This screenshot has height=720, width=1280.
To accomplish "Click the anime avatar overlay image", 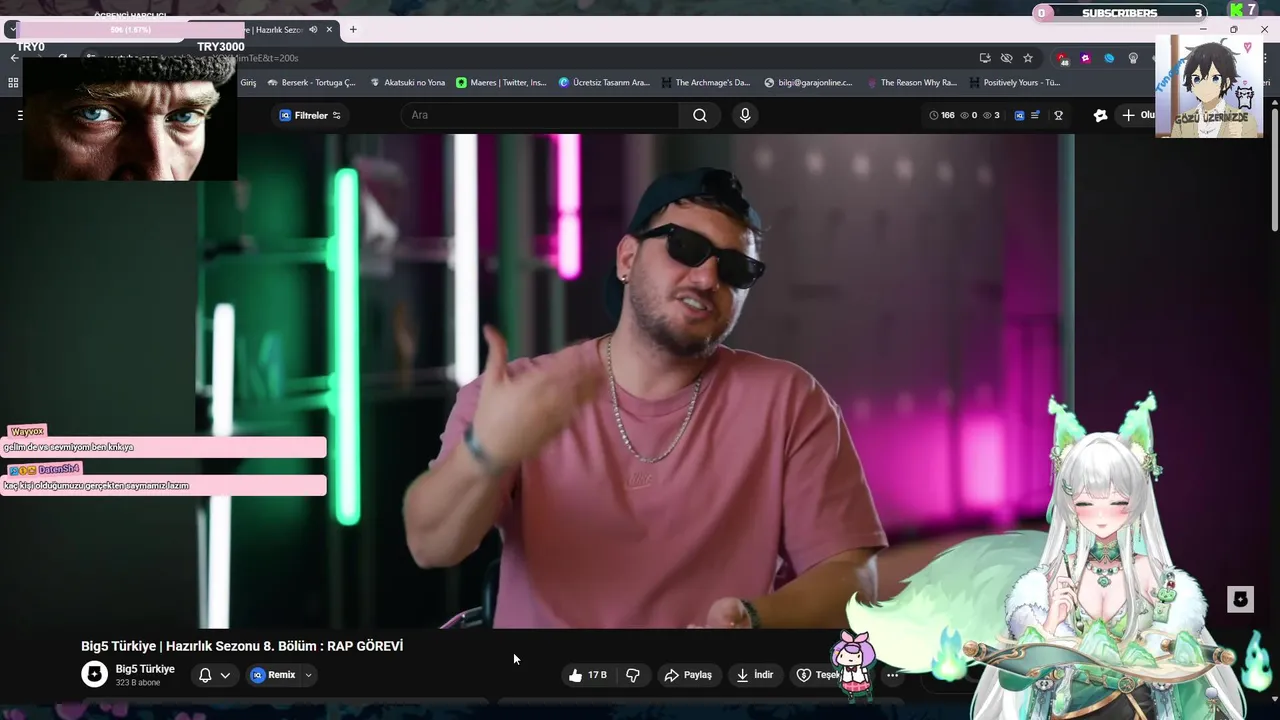I will [1208, 86].
